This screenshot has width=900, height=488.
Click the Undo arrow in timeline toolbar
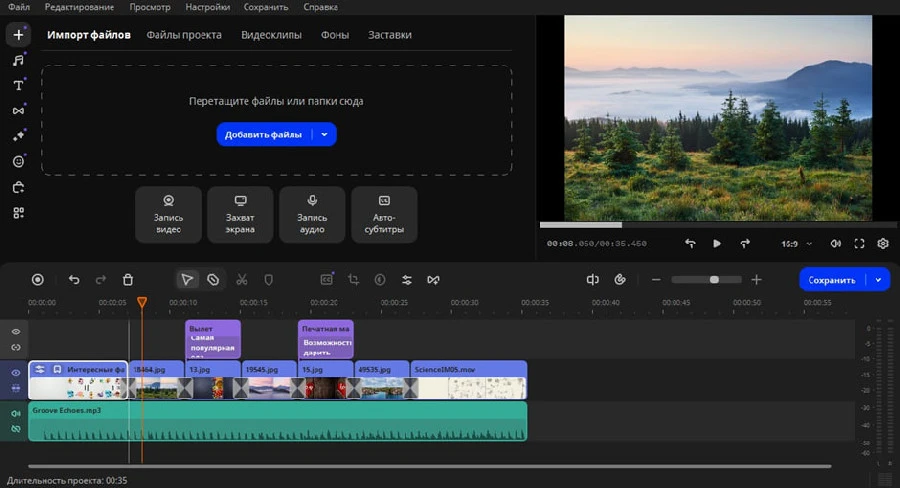(74, 280)
